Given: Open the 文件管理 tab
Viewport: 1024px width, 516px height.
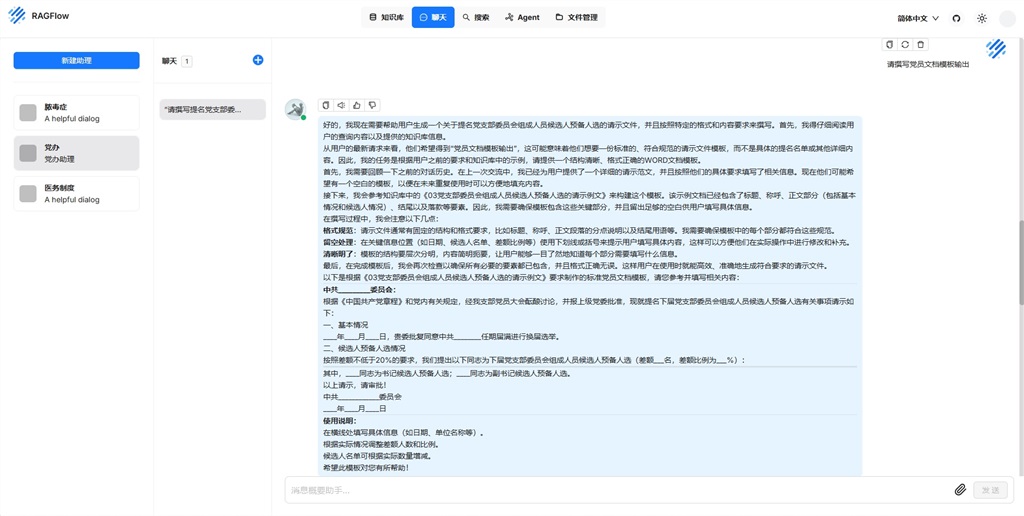Looking at the screenshot, I should (576, 18).
